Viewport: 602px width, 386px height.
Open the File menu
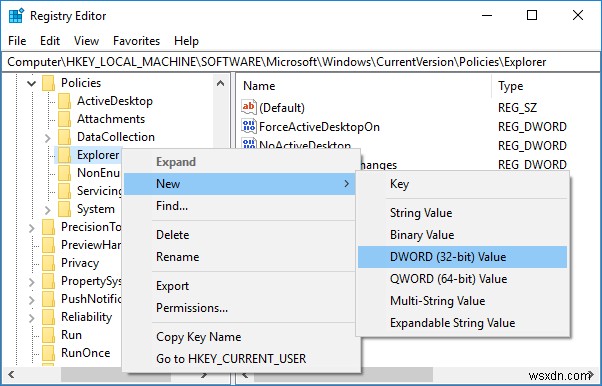[17, 41]
